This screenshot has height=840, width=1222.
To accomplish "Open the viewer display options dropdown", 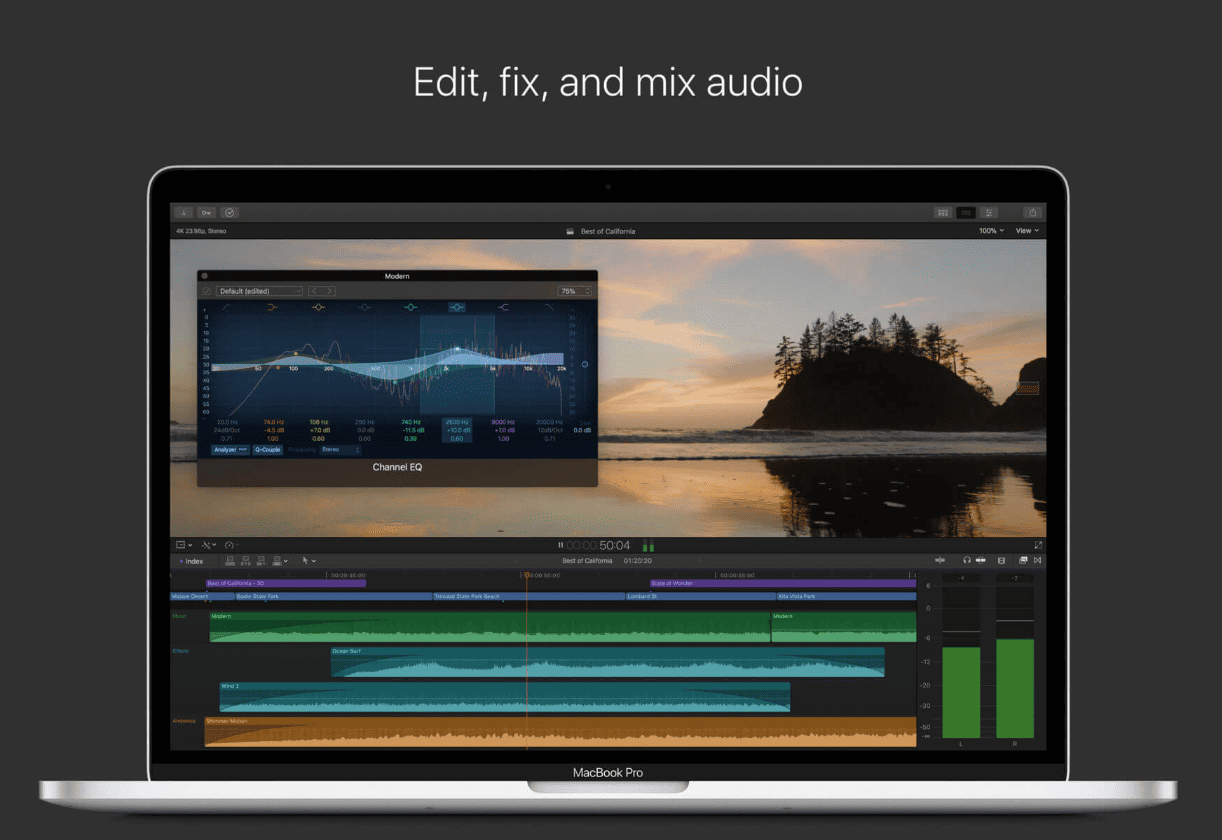I will pyautogui.click(x=184, y=545).
